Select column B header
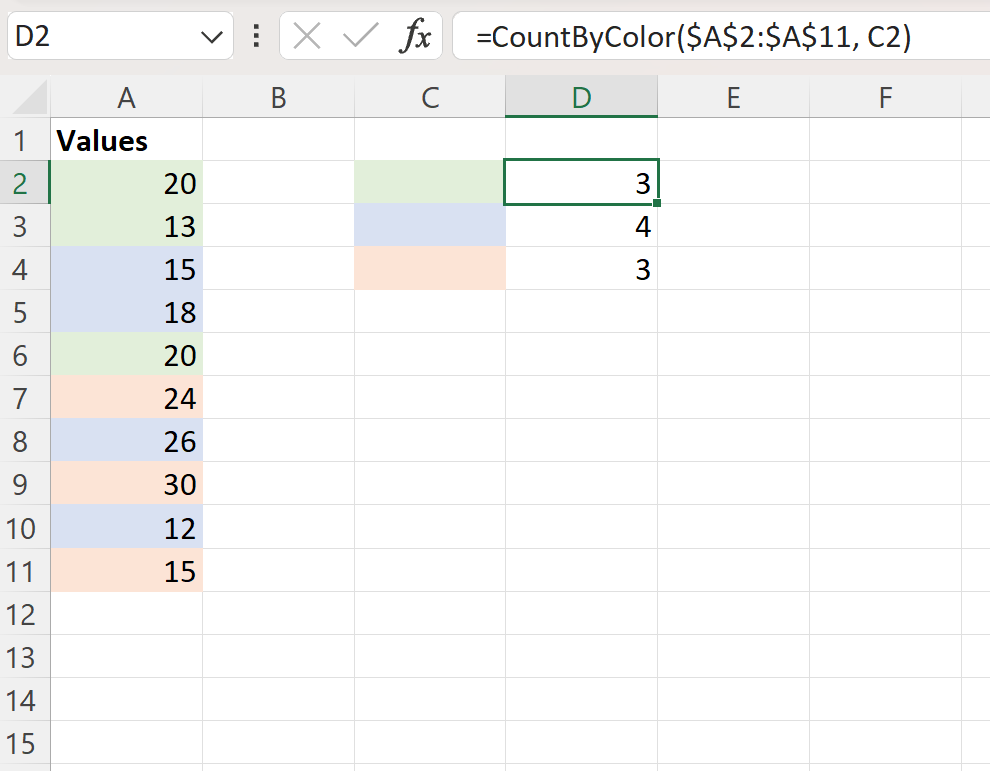The image size is (990, 771). click(x=278, y=97)
